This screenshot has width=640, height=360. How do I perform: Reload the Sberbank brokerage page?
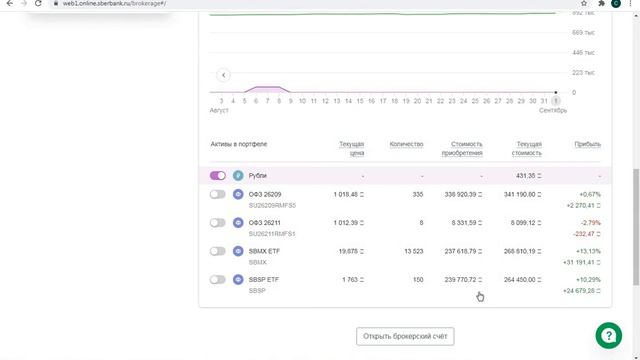tap(38, 3)
